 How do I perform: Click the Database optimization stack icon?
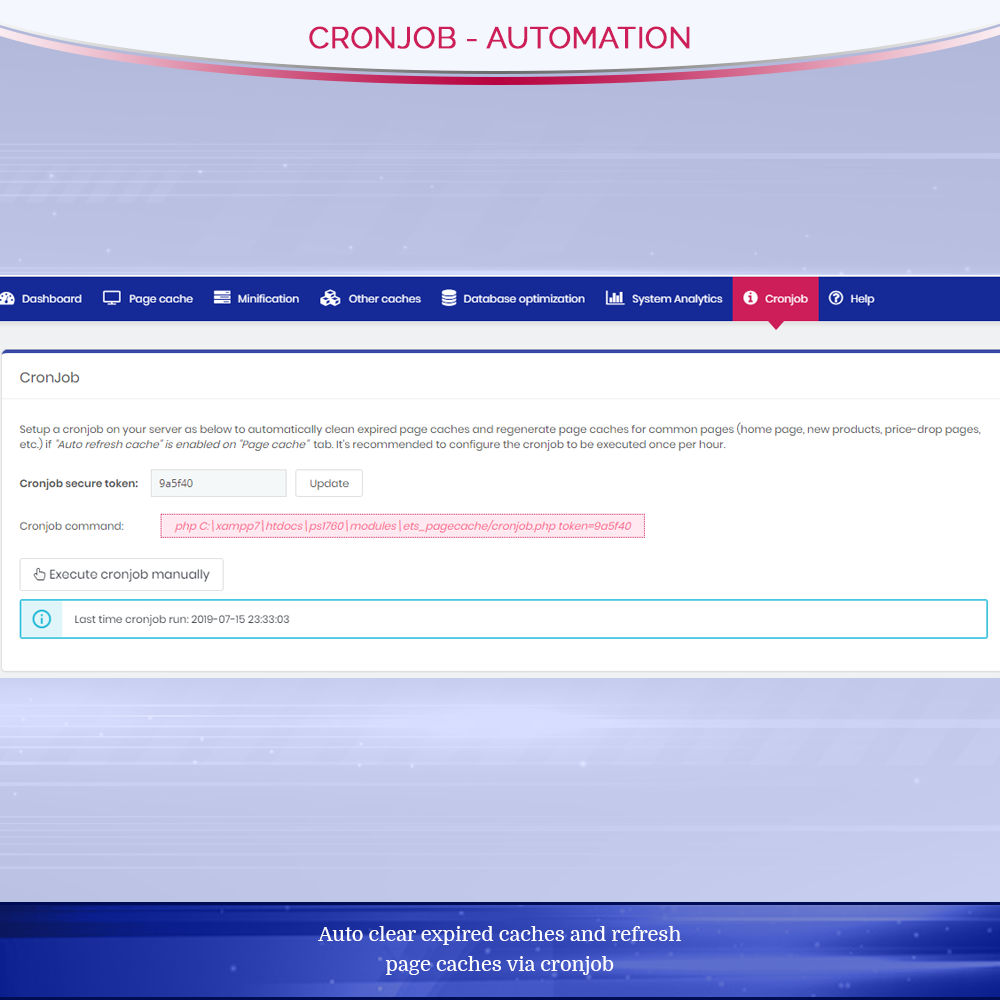(x=449, y=298)
